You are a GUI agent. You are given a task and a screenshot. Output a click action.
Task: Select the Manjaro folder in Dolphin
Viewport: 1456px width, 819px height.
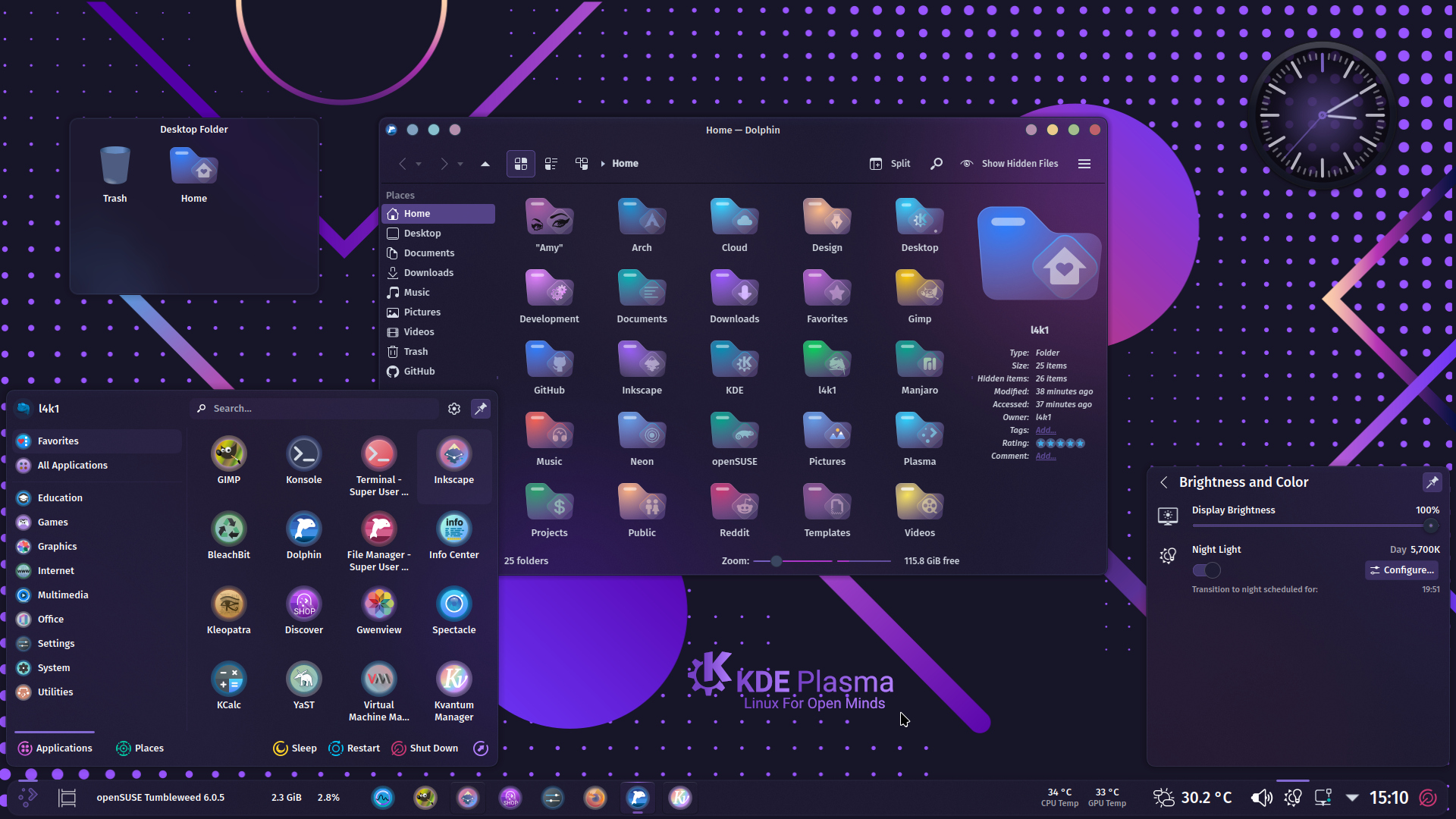tap(919, 368)
